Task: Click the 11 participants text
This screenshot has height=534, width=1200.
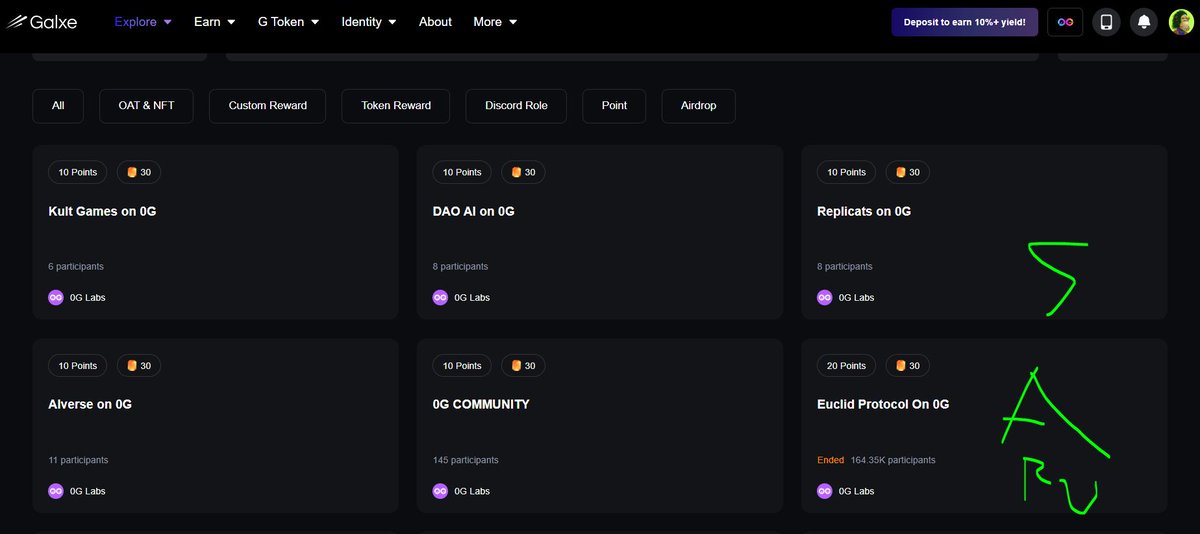Action: pos(78,460)
